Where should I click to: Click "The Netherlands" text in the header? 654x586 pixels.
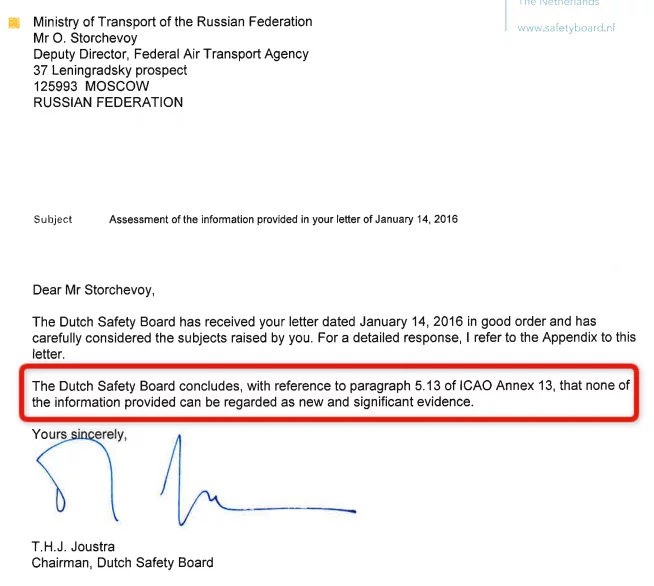(x=558, y=4)
